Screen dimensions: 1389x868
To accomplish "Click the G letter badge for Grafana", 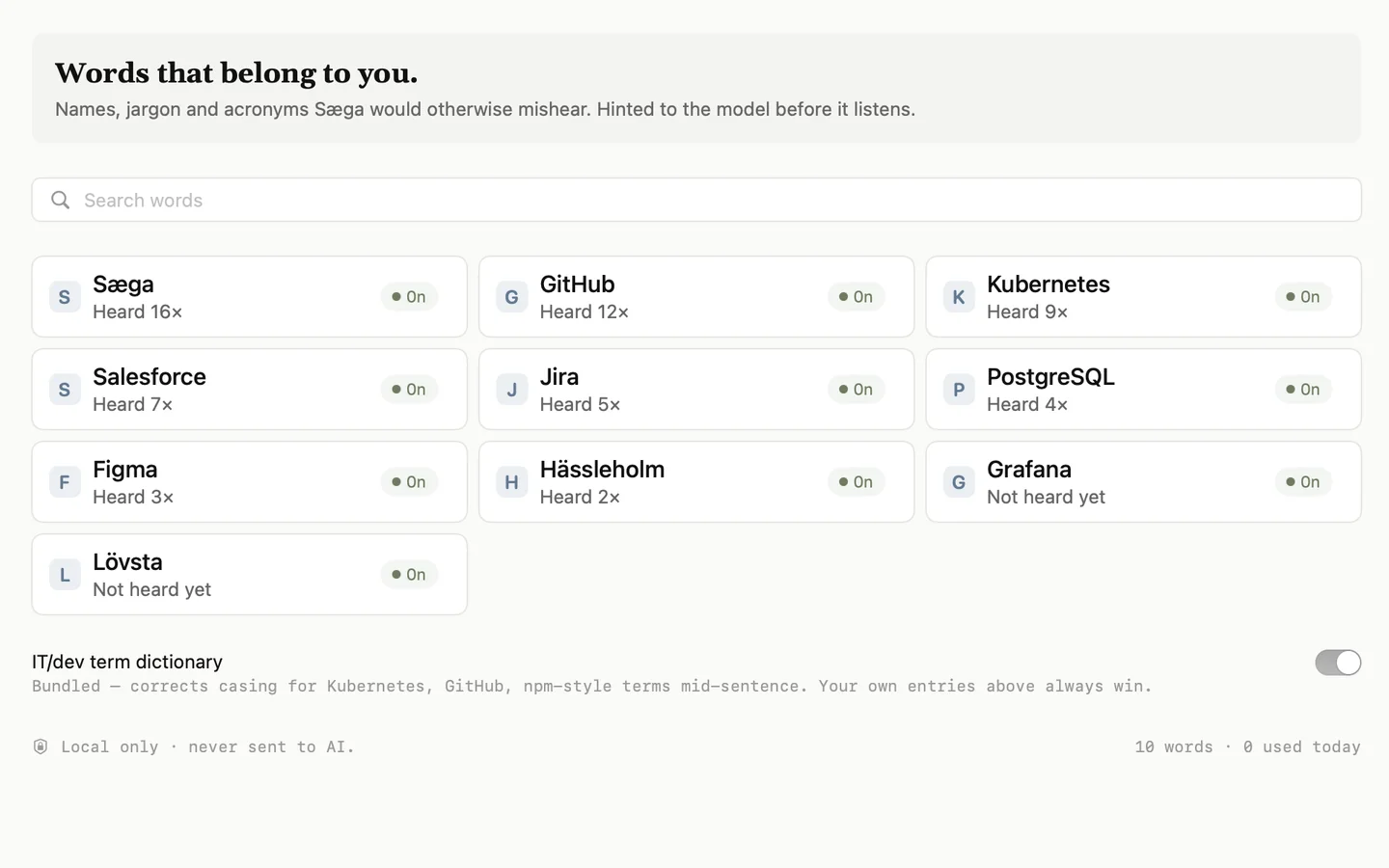I will [959, 482].
